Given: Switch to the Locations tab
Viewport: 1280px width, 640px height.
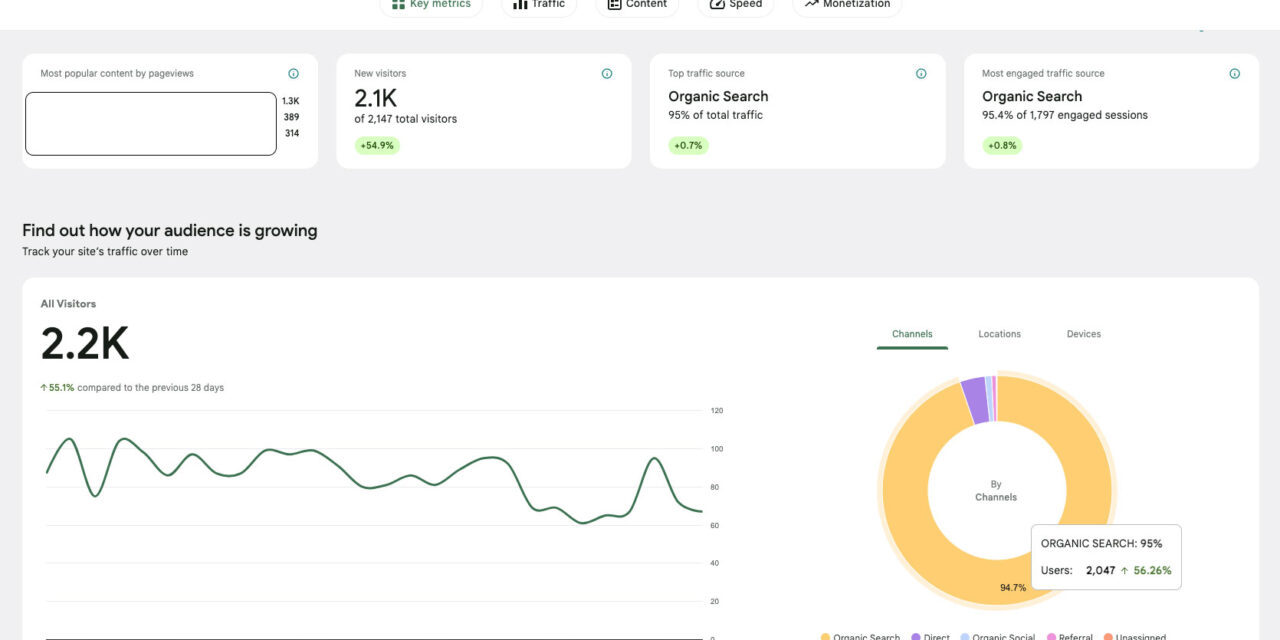Looking at the screenshot, I should point(999,334).
